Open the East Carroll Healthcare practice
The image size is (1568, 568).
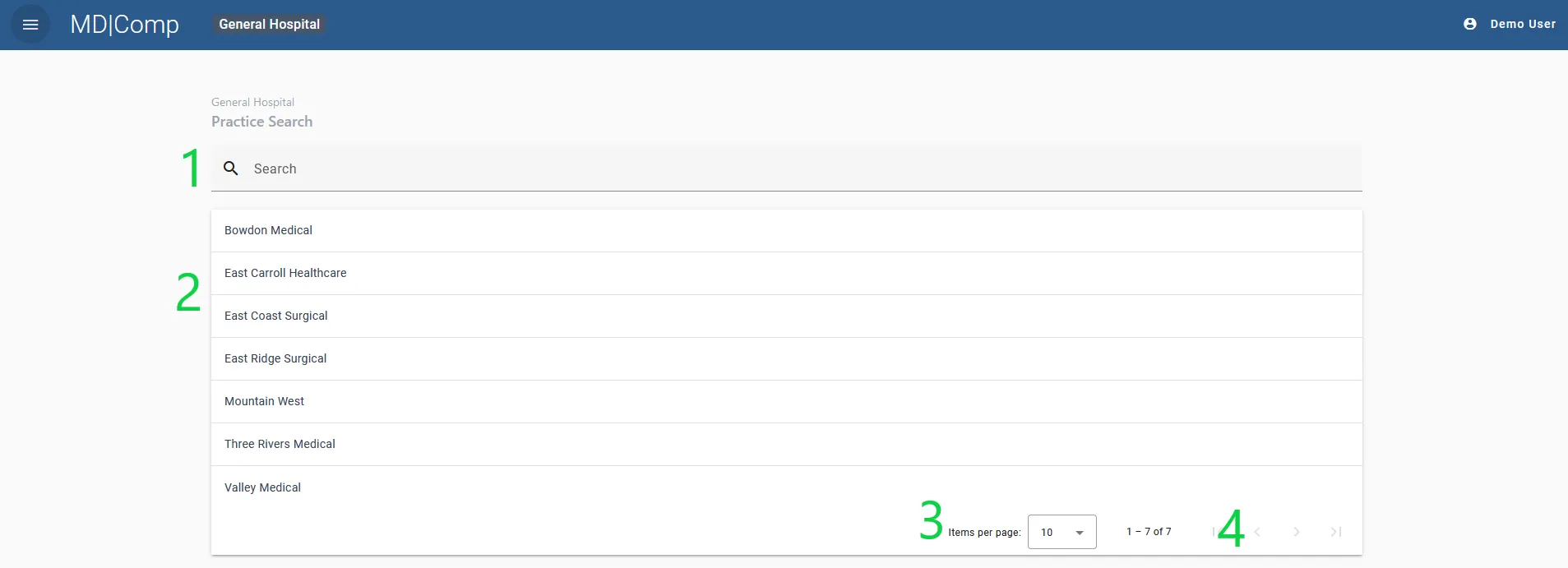pos(284,273)
